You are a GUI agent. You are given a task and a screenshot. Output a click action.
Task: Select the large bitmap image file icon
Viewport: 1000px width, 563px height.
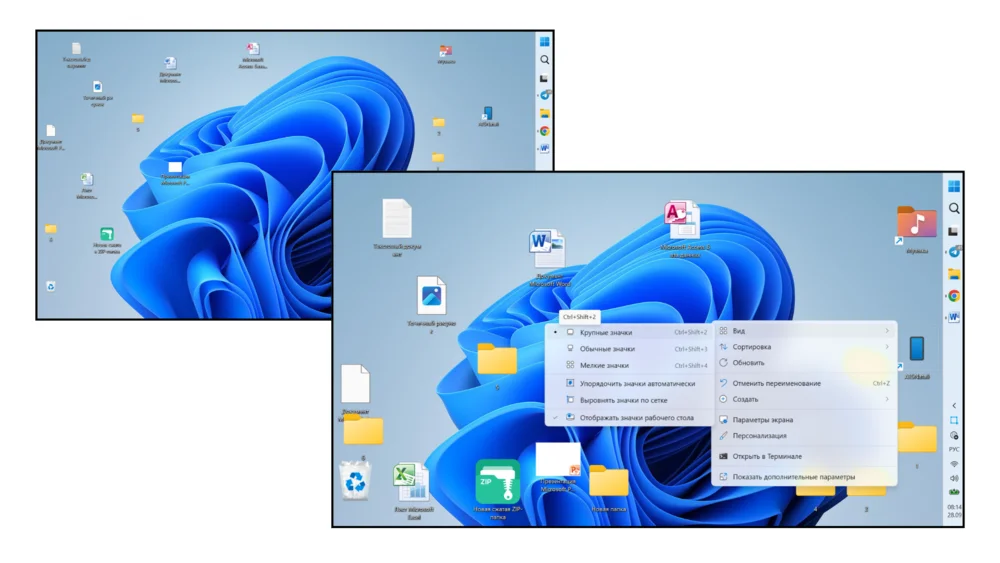431,295
